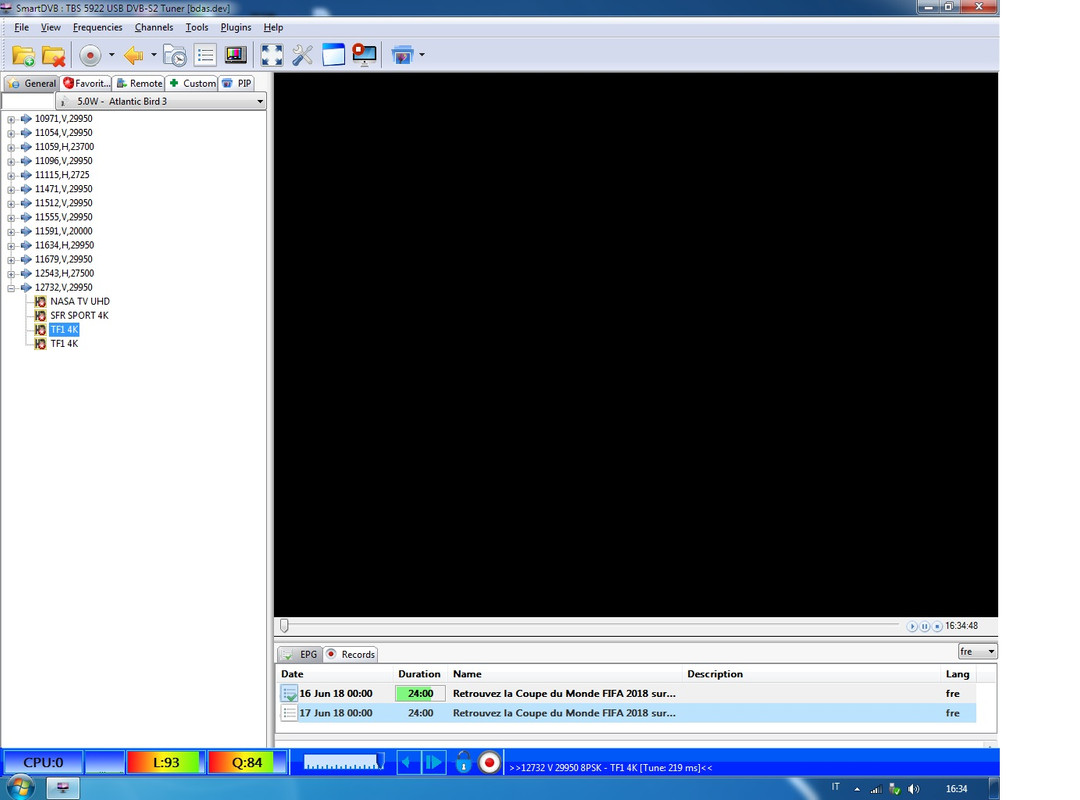Open the Channels menu

point(154,28)
